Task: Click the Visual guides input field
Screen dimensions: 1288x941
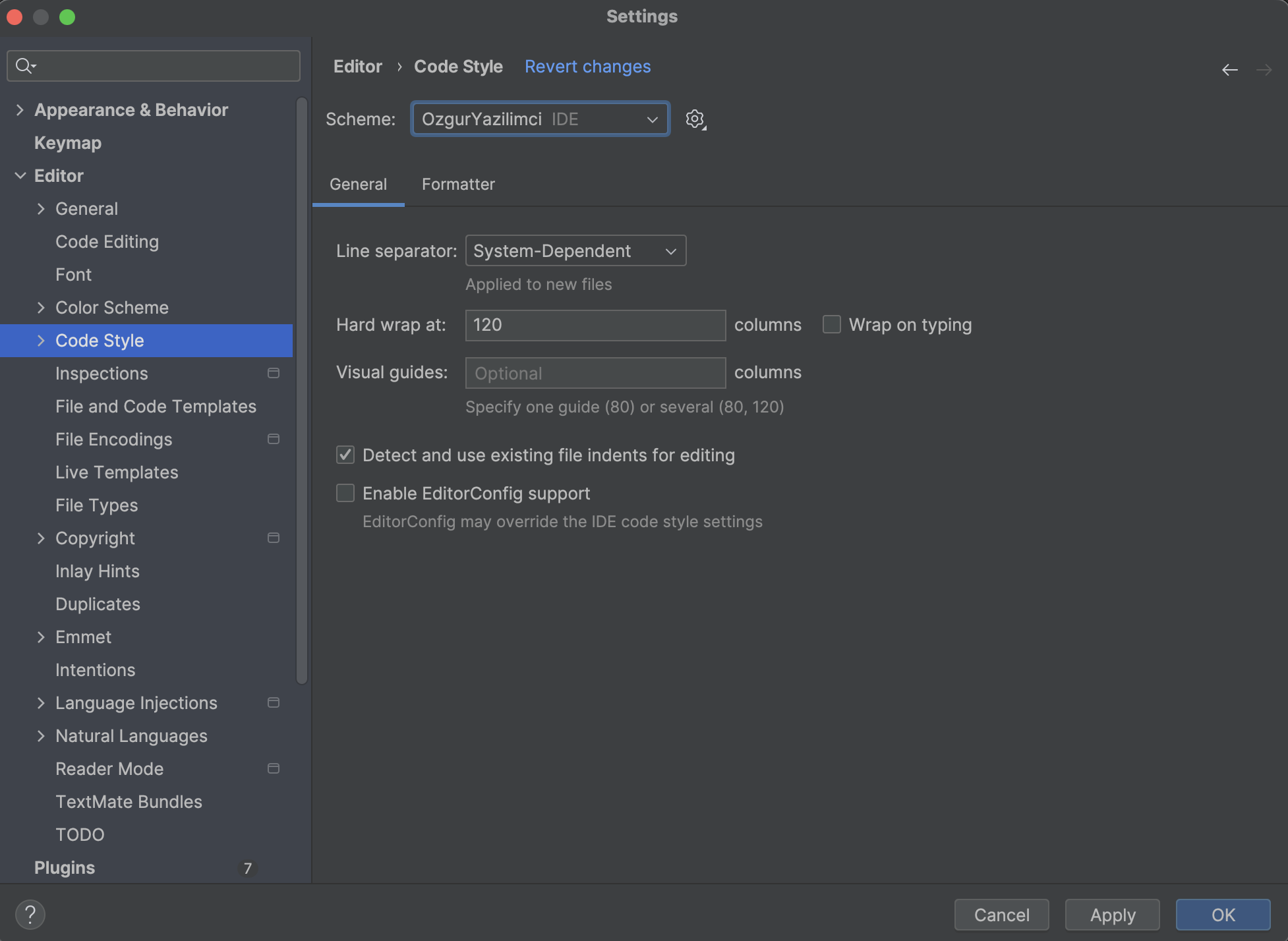Action: pyautogui.click(x=595, y=373)
